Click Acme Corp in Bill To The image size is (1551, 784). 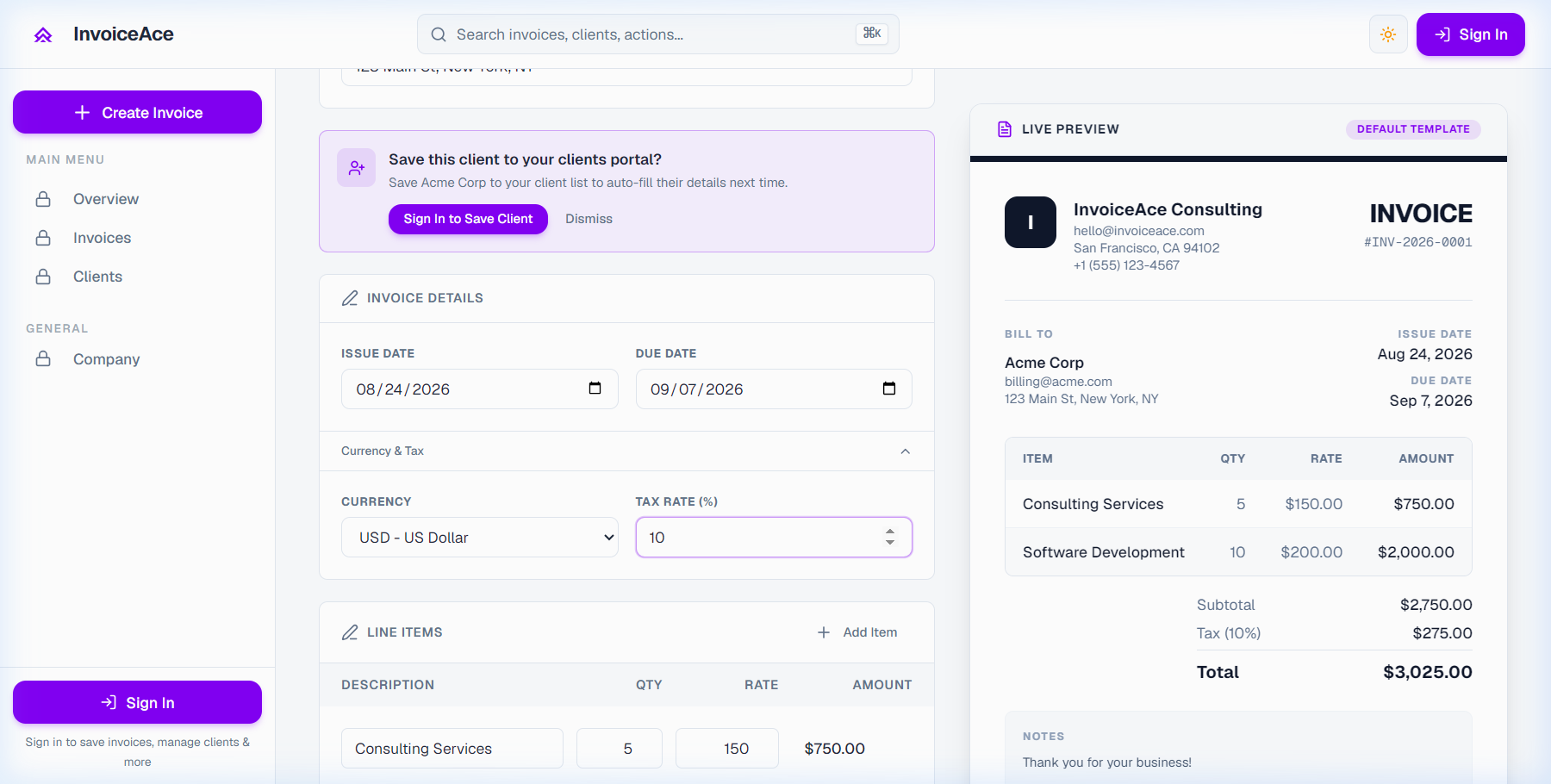(1044, 363)
